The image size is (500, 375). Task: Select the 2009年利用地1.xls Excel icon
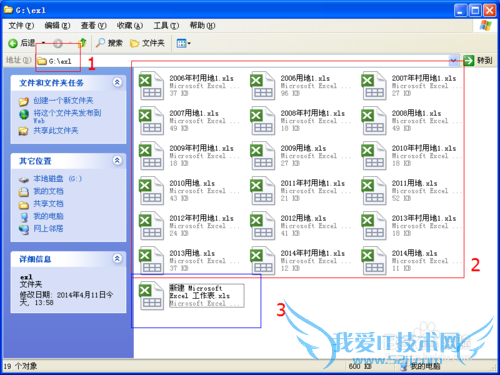(x=151, y=156)
